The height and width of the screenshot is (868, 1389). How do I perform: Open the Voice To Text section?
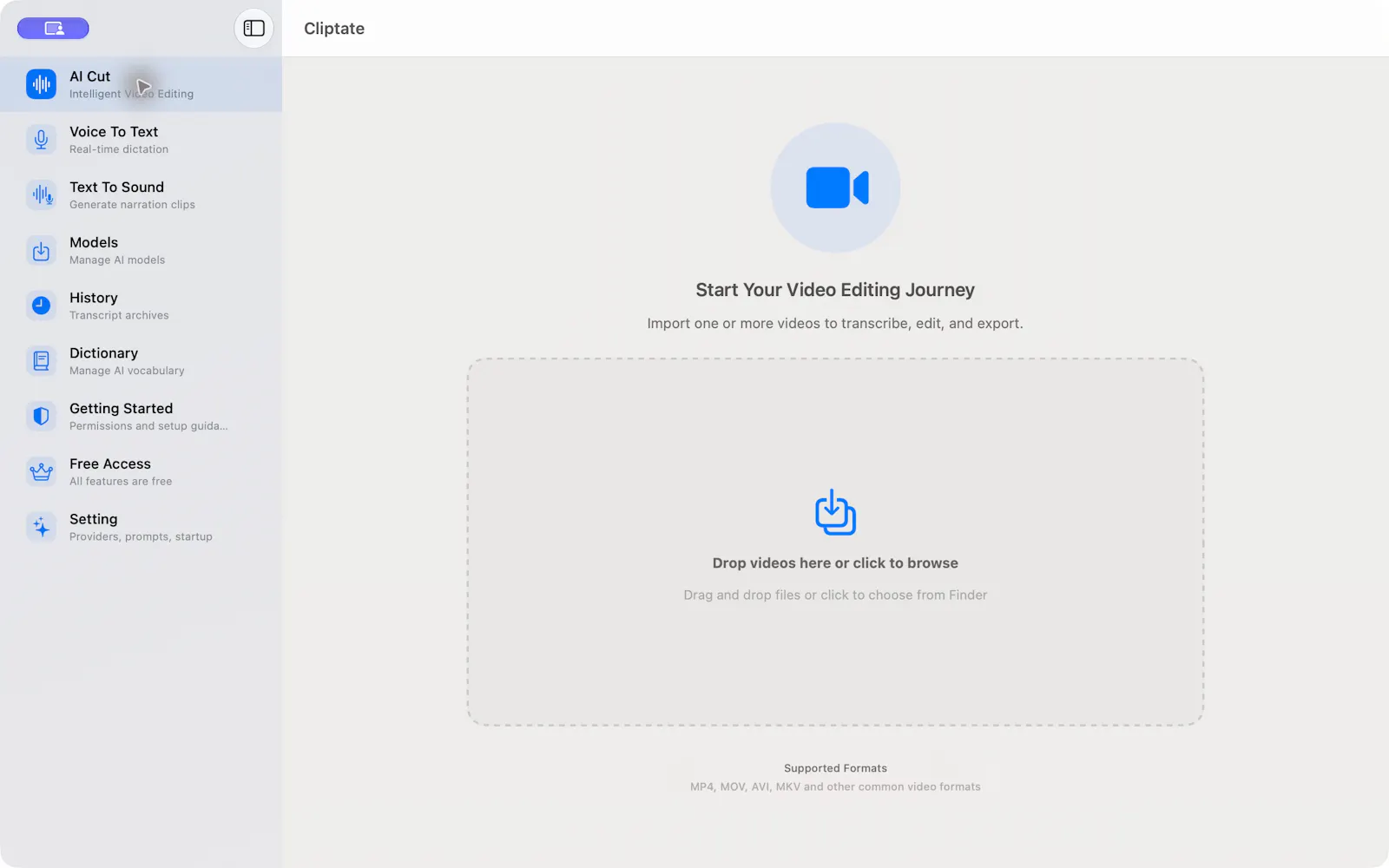141,140
